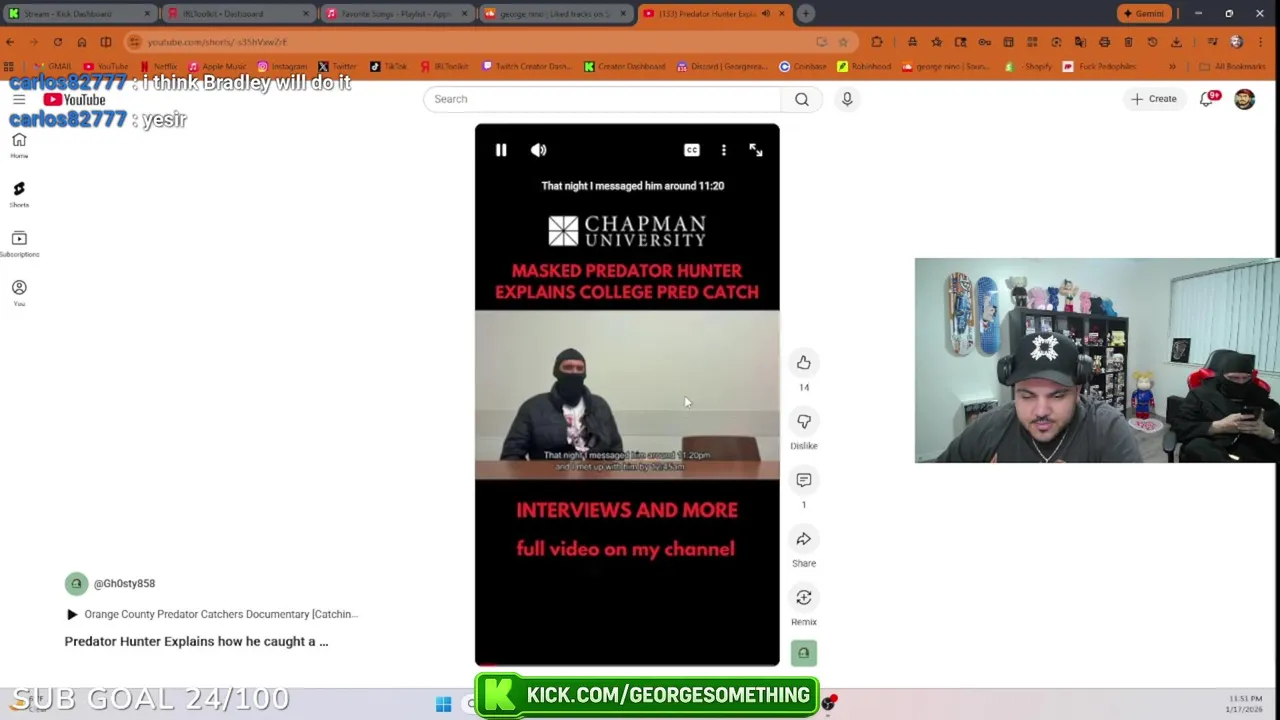Dislike this Short
The width and height of the screenshot is (1280, 720).
[804, 421]
